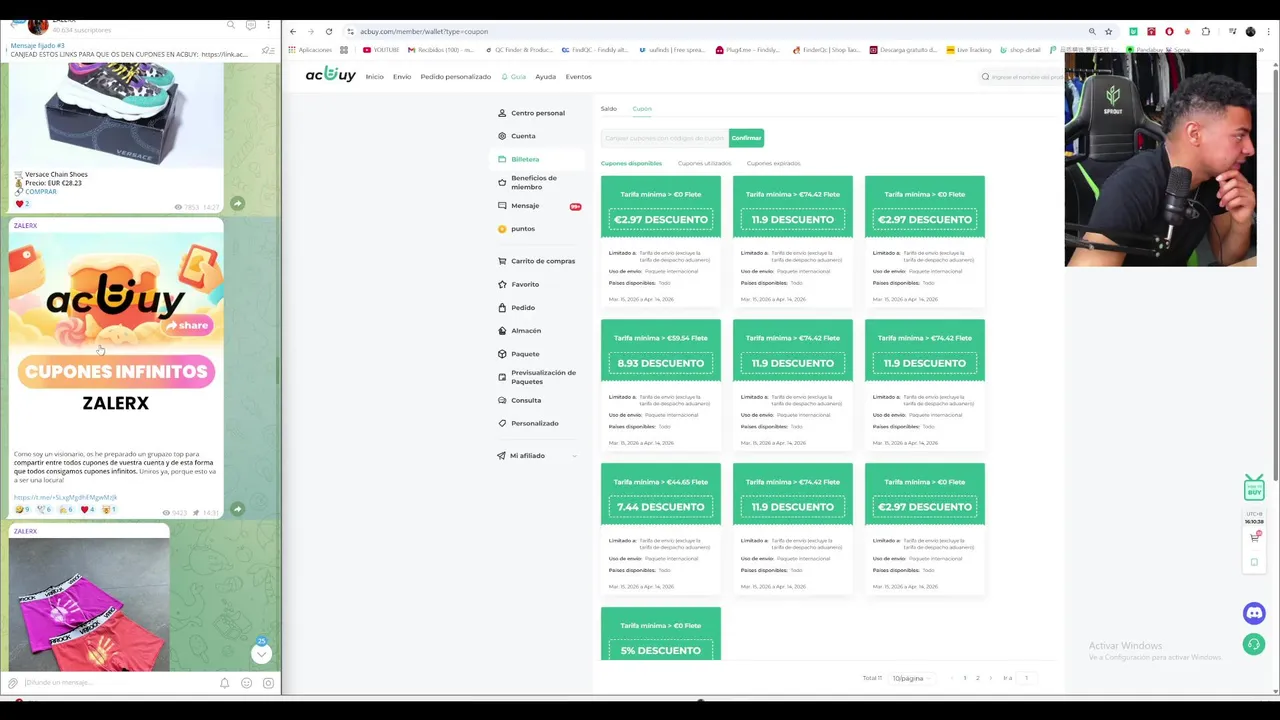Viewport: 1280px width, 720px height.
Task: Select the Cupones expirados tab
Action: 773,163
